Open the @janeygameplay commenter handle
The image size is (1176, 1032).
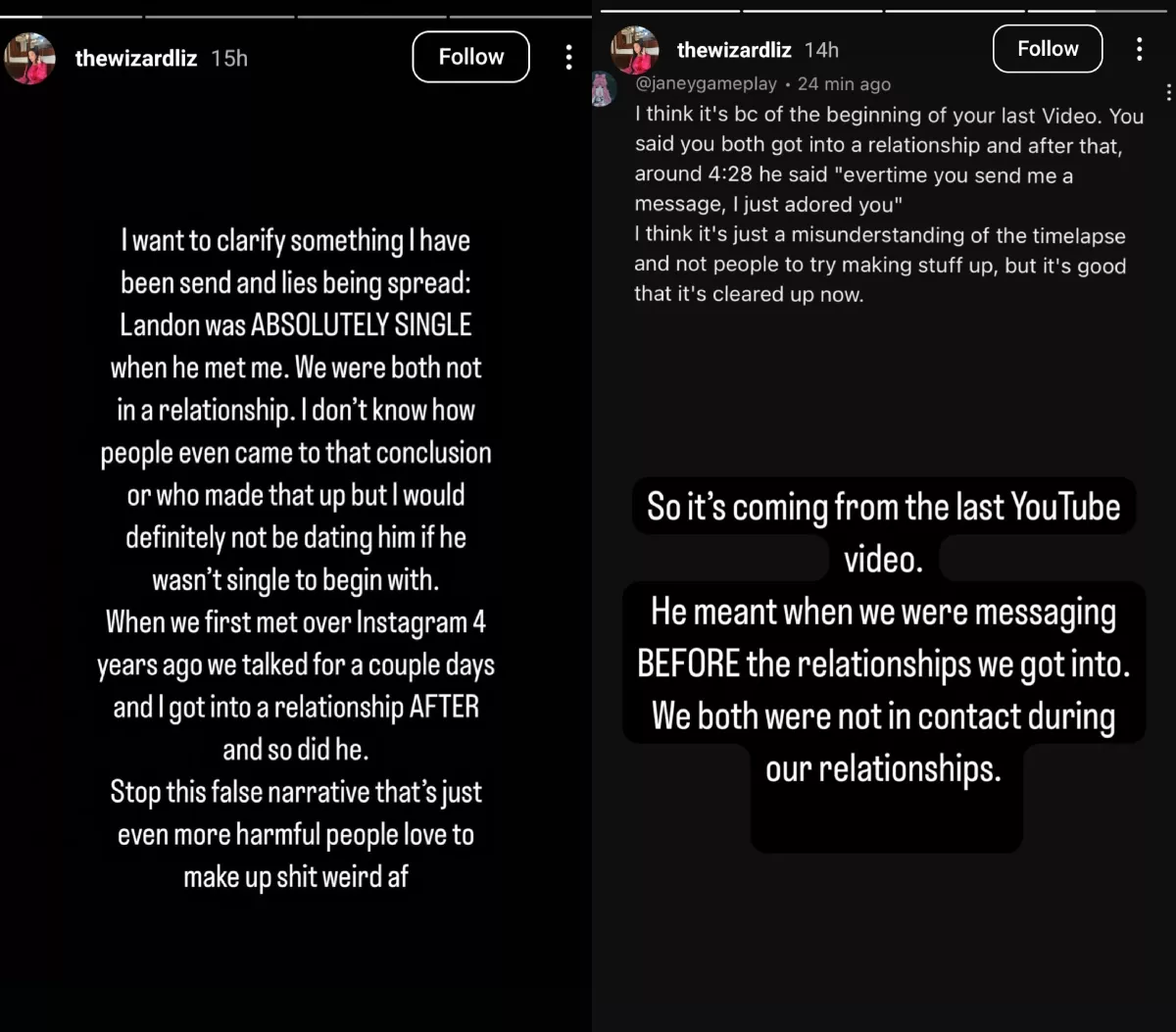[706, 84]
